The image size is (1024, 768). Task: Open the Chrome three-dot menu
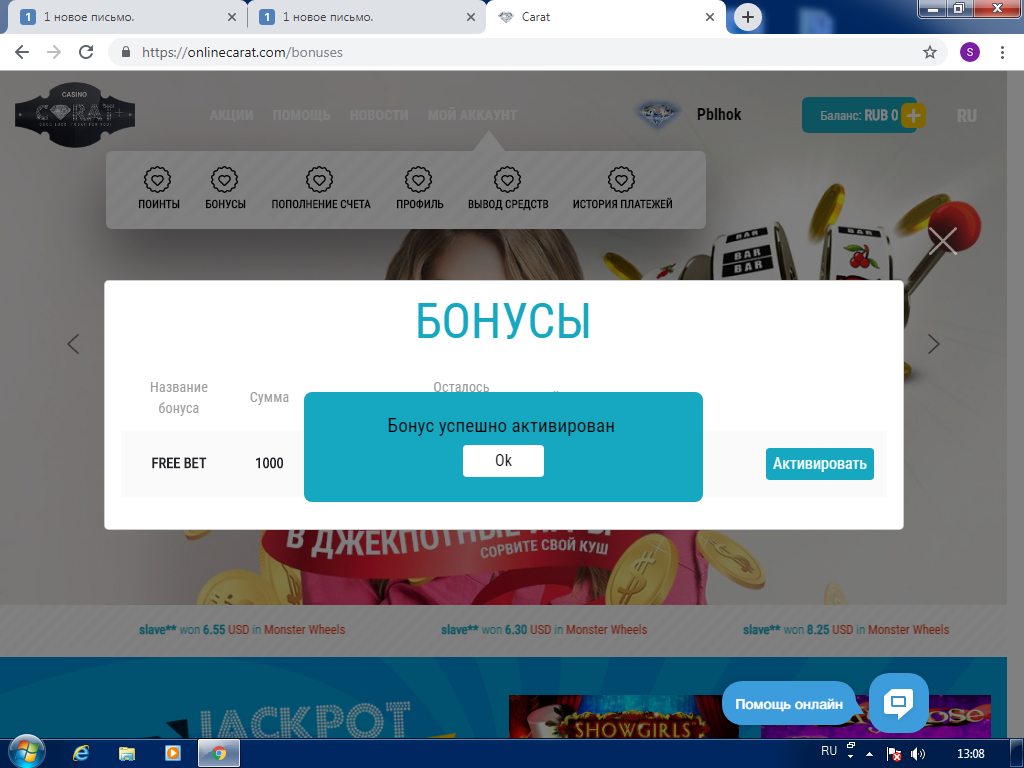1002,52
